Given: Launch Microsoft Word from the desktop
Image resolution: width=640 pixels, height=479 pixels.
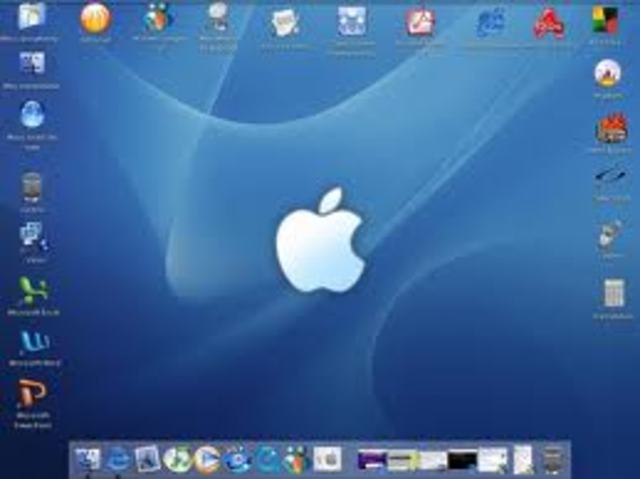Looking at the screenshot, I should 34,344.
